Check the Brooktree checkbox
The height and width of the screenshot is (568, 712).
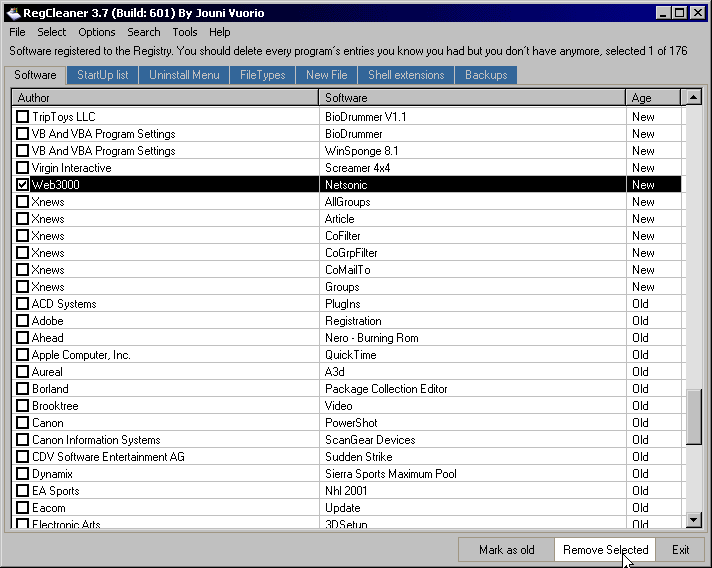point(22,405)
